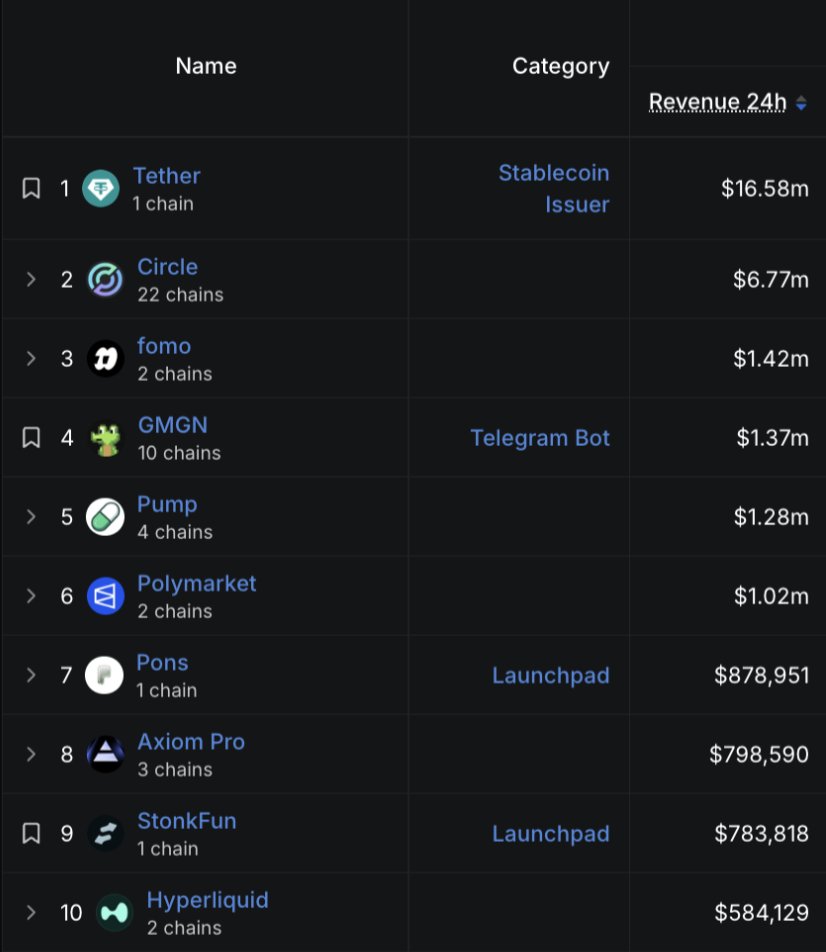
Task: Open the Stablecoin Issuer category link
Action: 553,188
